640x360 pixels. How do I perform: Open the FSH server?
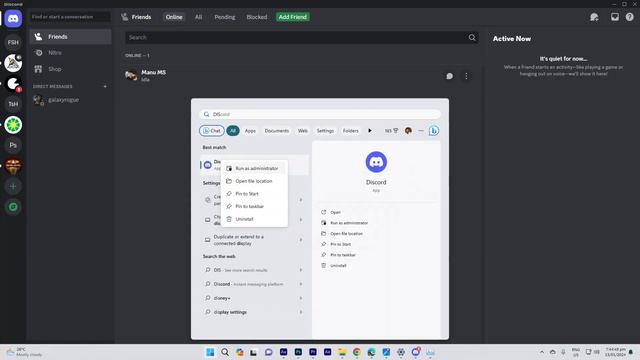(13, 42)
